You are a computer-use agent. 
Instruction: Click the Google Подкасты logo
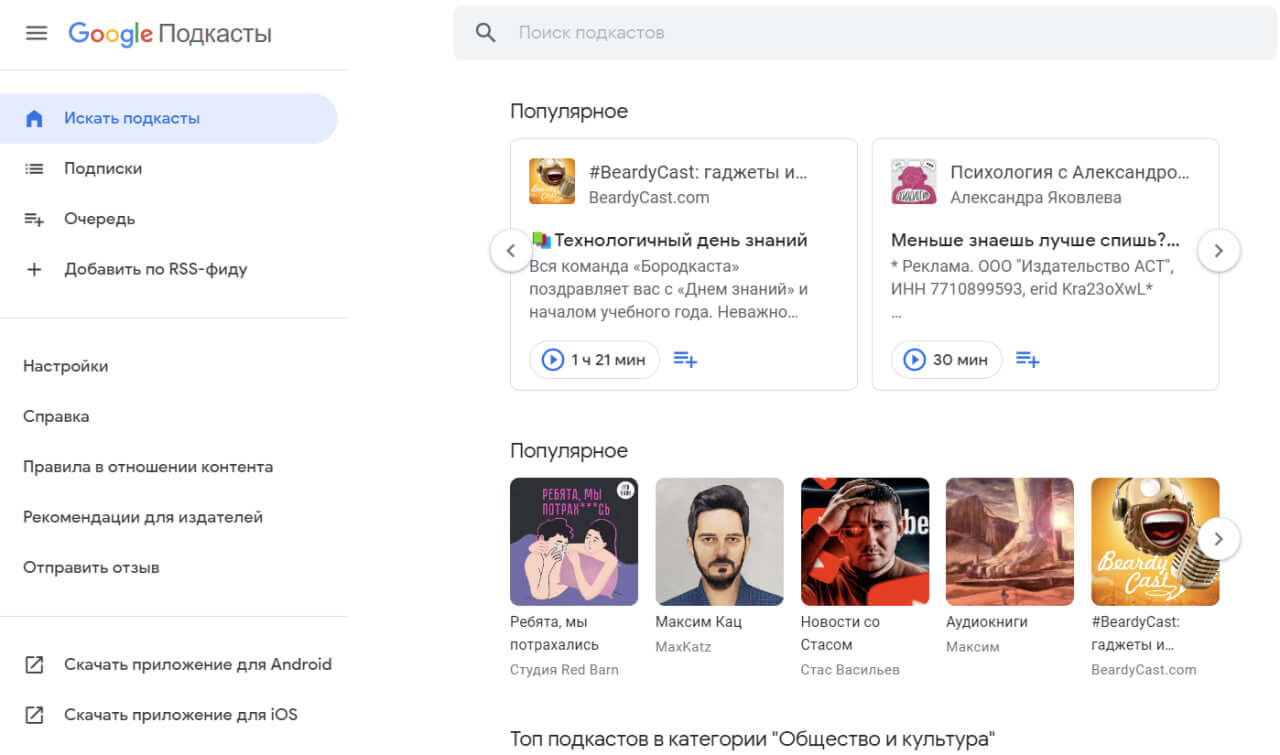tap(170, 33)
